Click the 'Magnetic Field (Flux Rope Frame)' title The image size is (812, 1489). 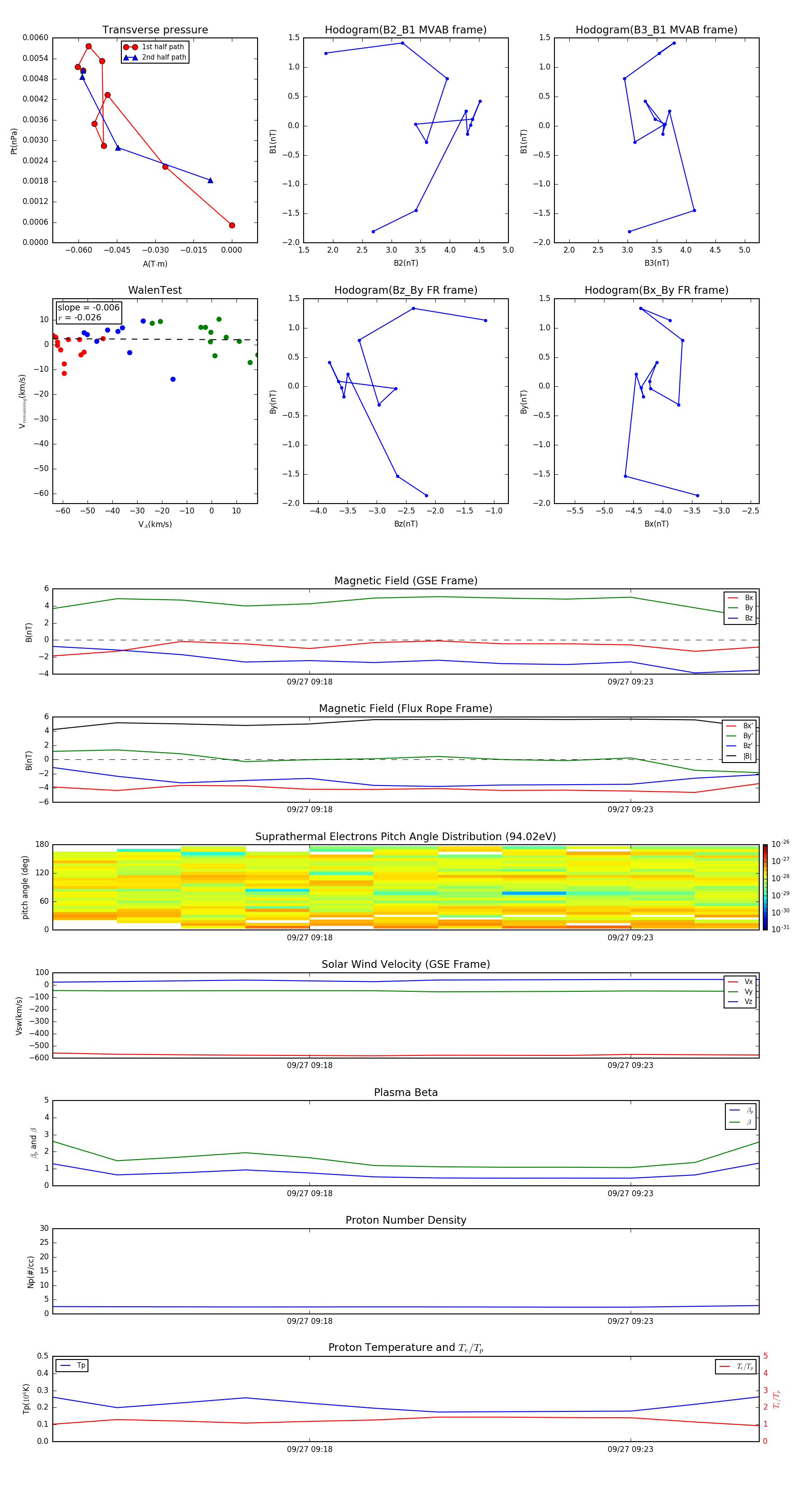click(x=406, y=709)
